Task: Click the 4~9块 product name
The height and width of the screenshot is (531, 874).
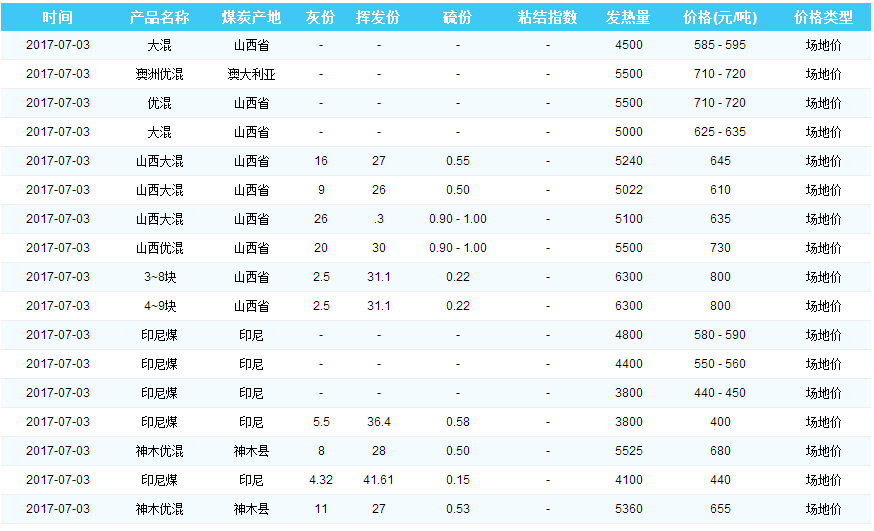Action: point(160,306)
